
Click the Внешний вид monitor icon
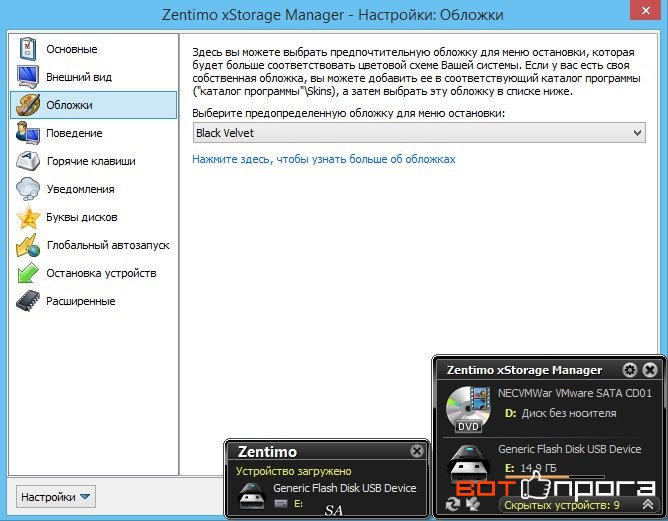click(x=28, y=77)
